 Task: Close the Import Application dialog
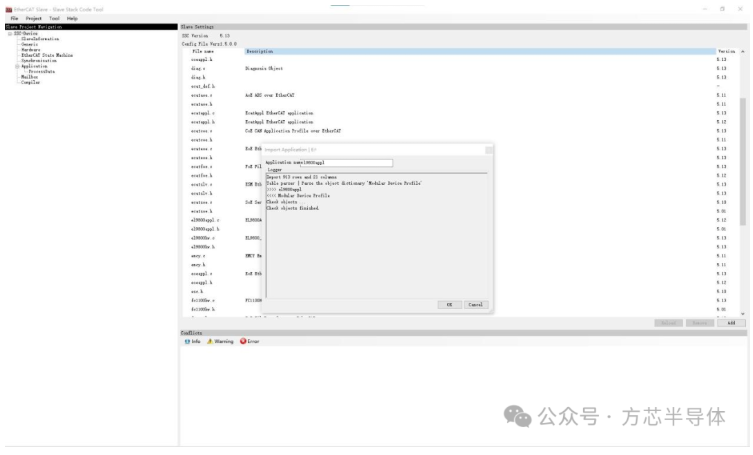(489, 150)
